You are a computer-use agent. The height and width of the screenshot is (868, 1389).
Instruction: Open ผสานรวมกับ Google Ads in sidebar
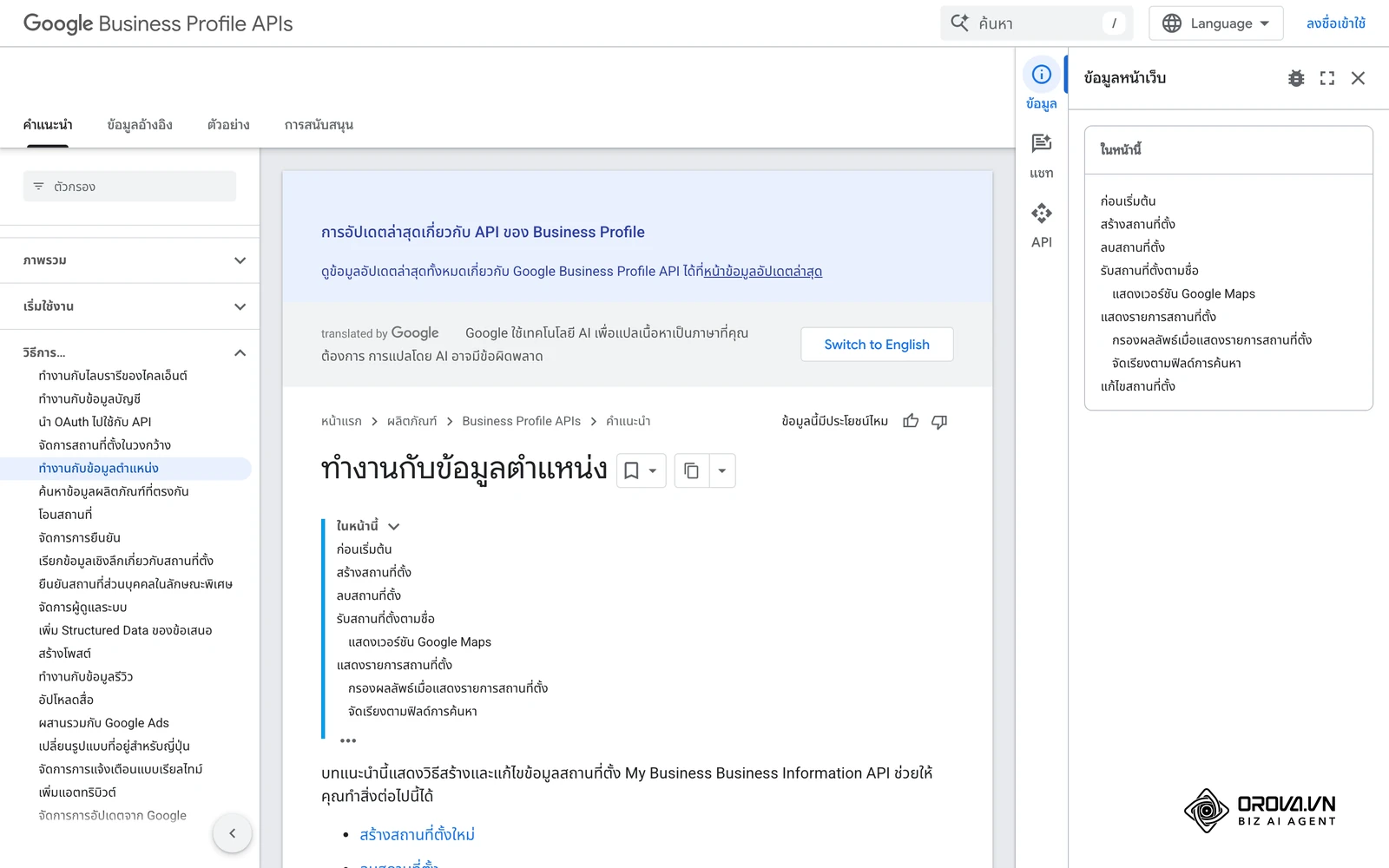tap(103, 723)
